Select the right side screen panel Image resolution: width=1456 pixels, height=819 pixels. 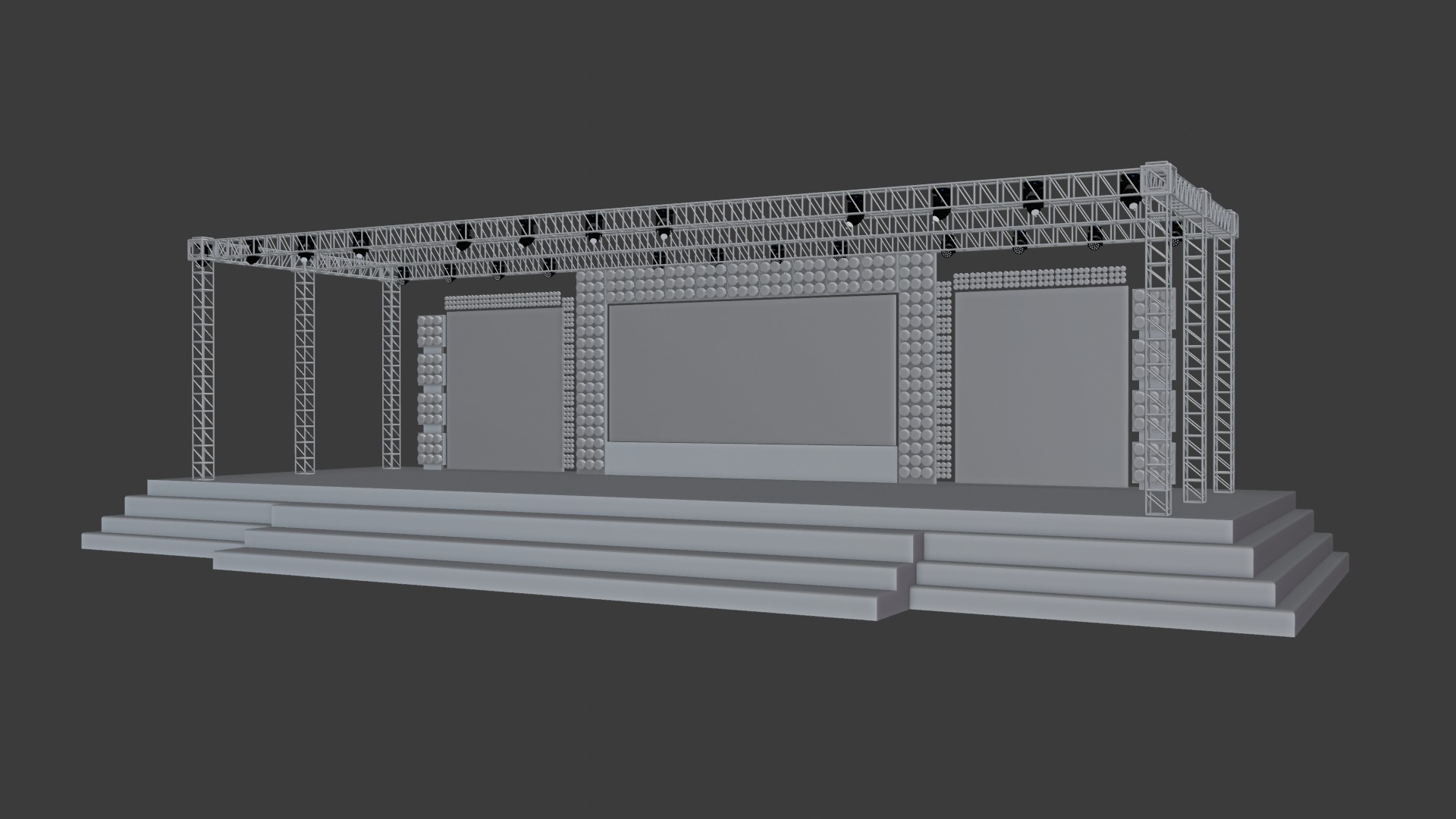[1042, 387]
